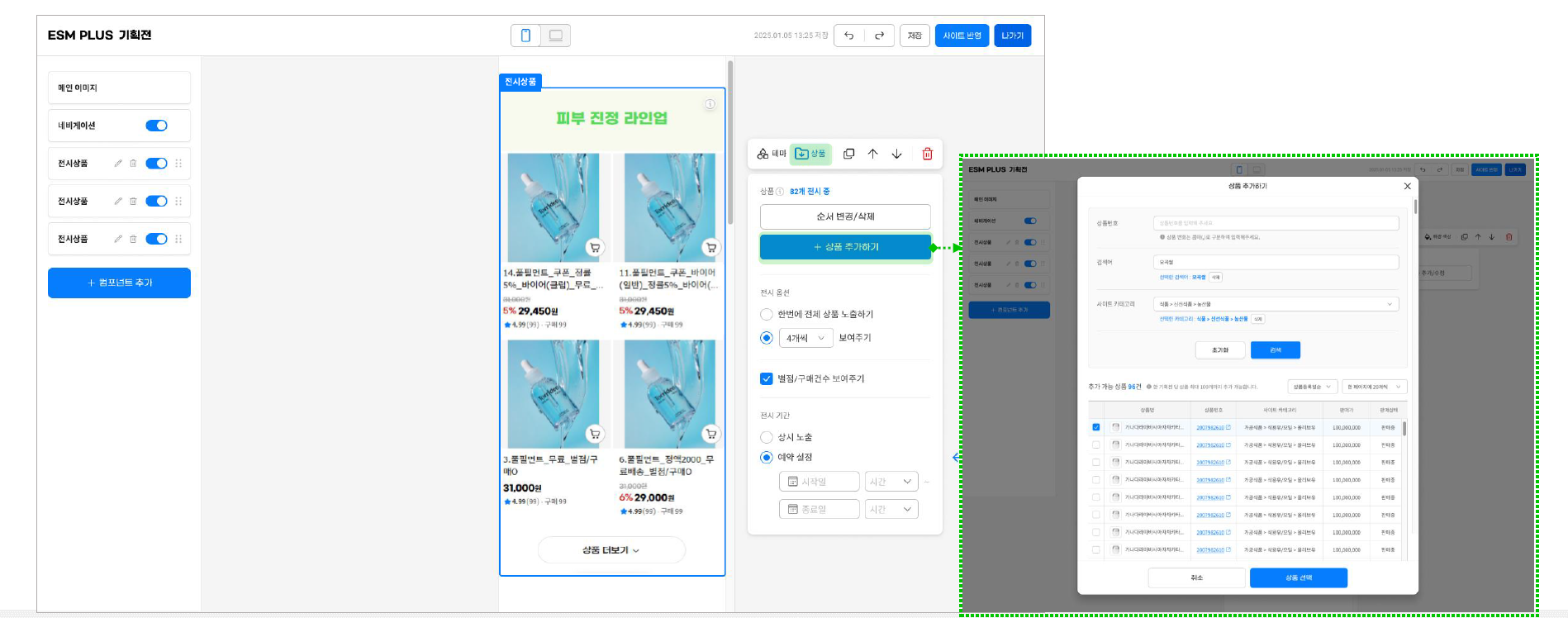Click the drag handle on the middle 전시상품 row
Screen dimensions: 1568x618
click(x=178, y=202)
